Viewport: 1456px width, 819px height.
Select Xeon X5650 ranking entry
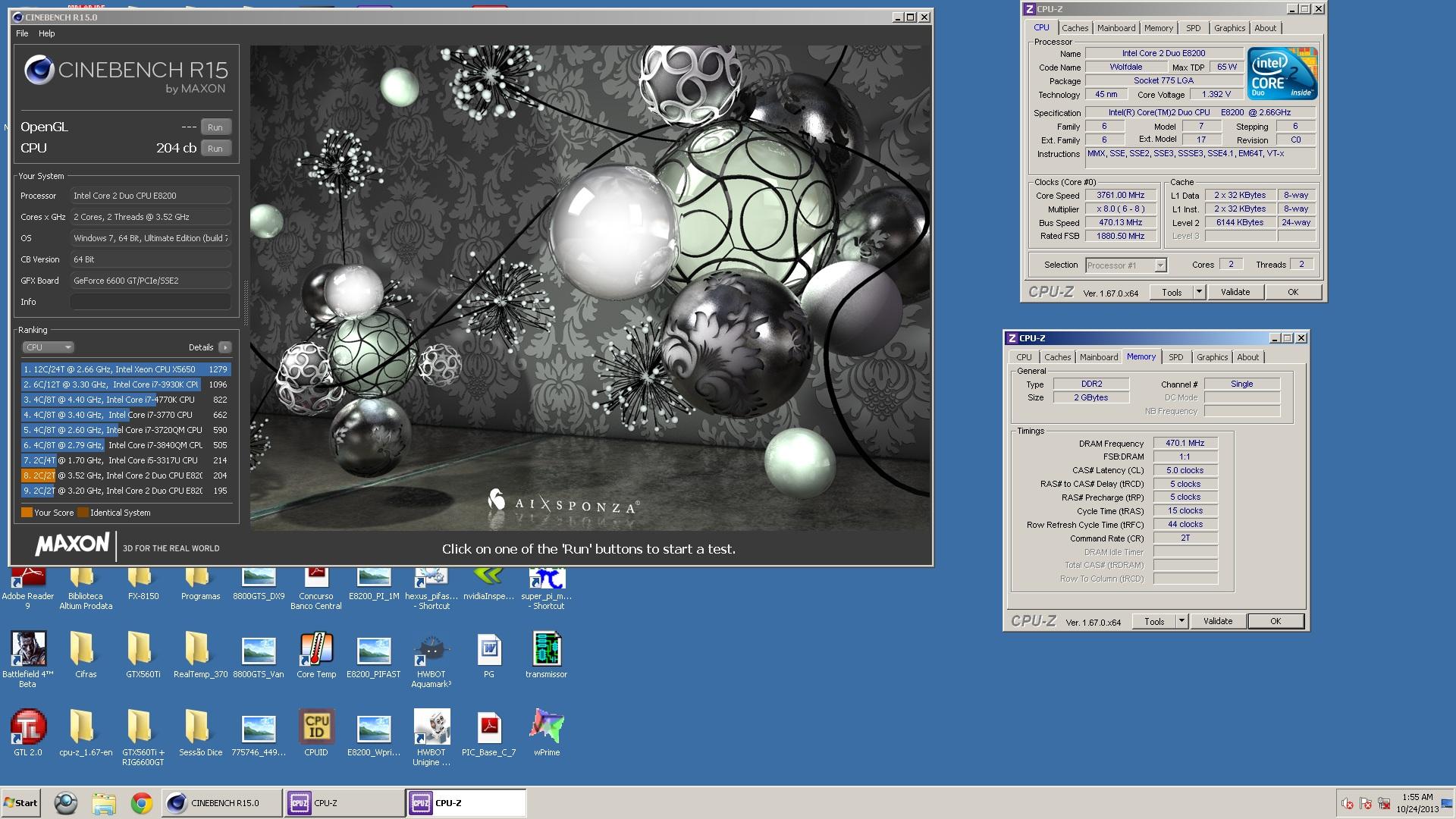[x=126, y=369]
